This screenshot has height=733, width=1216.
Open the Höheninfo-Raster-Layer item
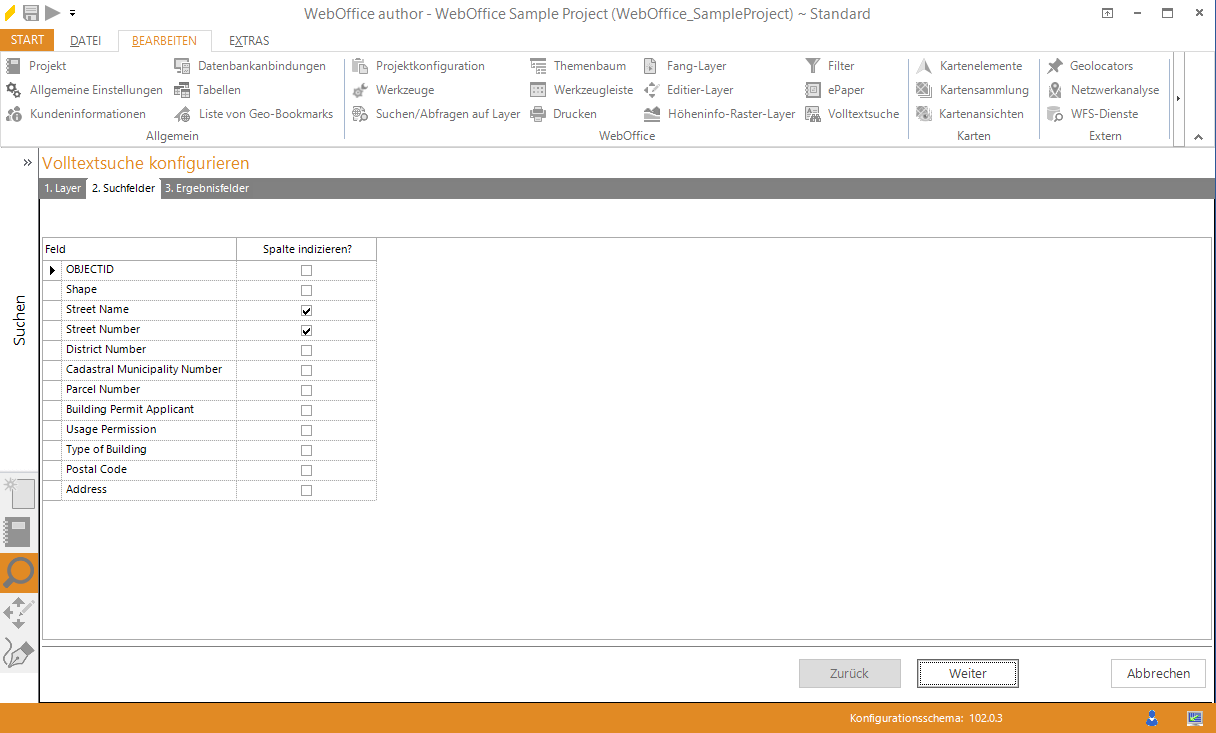720,114
